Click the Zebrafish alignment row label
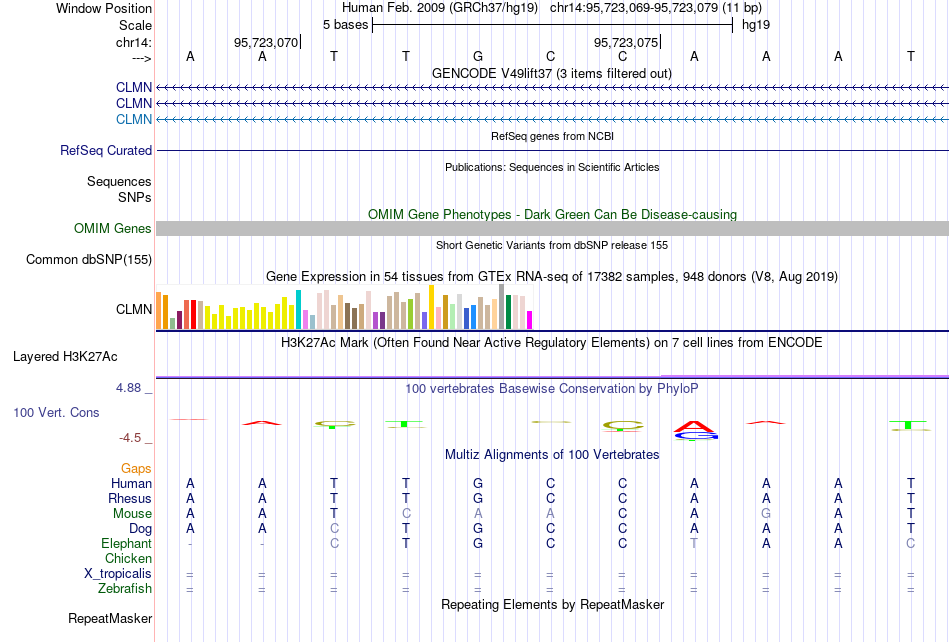Viewport: 950px width, 642px height. [x=125, y=588]
